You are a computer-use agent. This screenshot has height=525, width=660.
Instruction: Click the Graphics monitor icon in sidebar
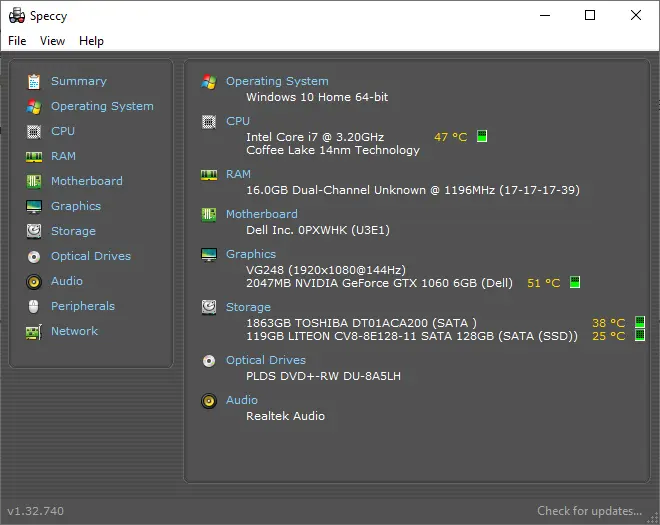(x=34, y=207)
